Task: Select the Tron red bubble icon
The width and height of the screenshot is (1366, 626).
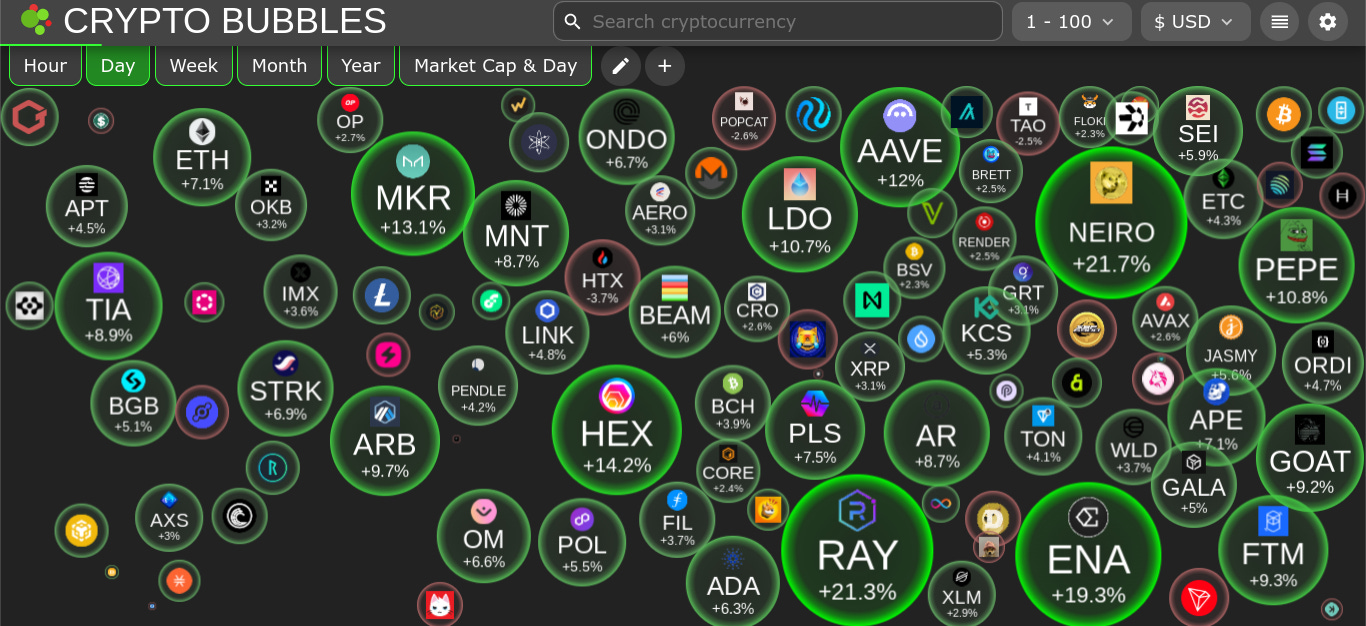Action: coord(1198,599)
